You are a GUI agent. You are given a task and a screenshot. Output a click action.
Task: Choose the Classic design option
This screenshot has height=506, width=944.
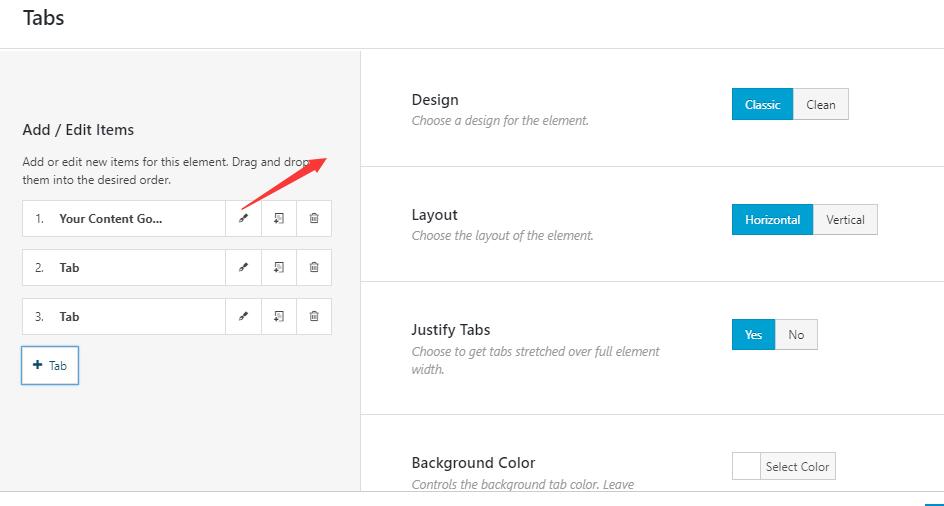[762, 104]
